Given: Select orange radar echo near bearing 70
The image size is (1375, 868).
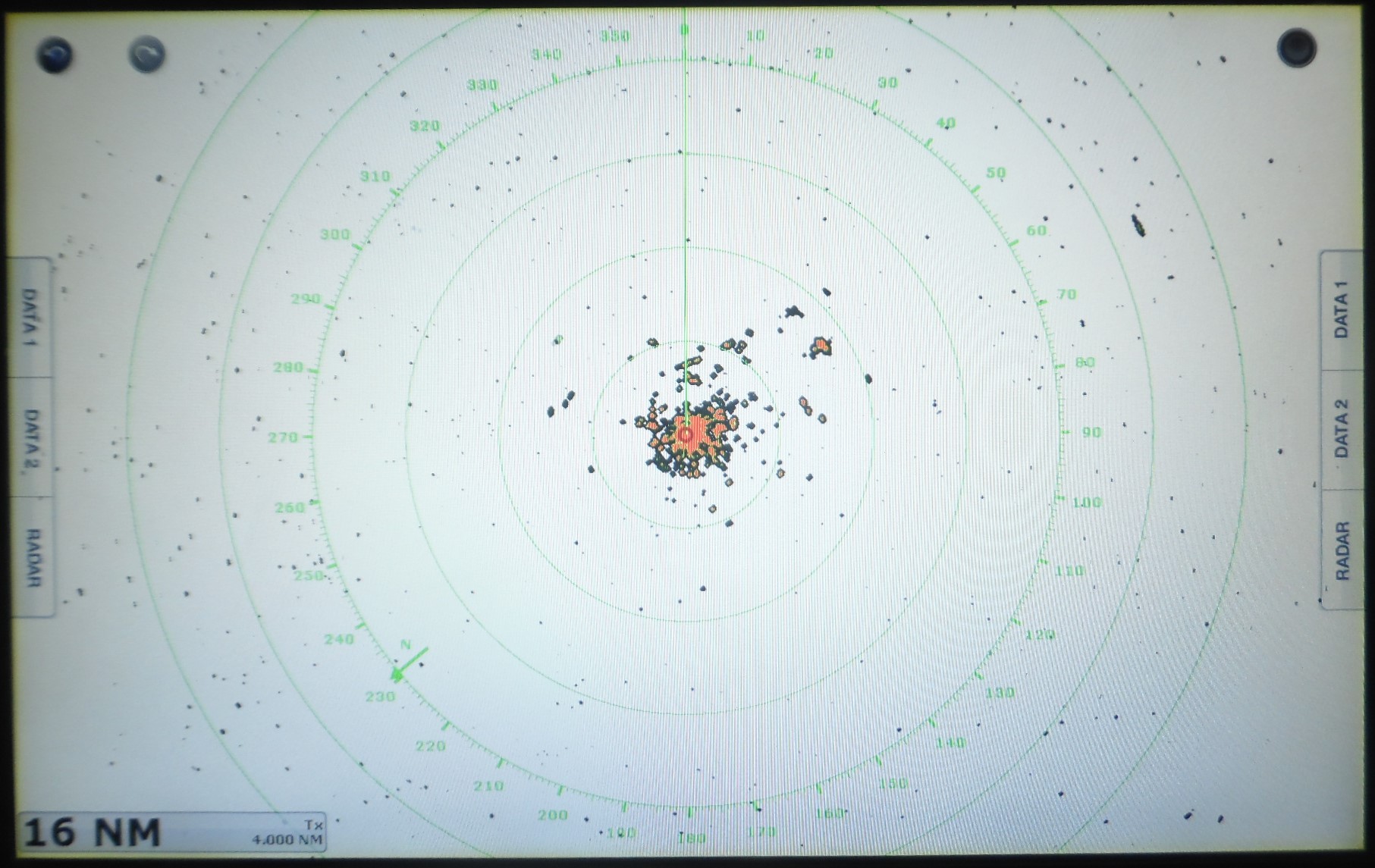Looking at the screenshot, I should [820, 347].
